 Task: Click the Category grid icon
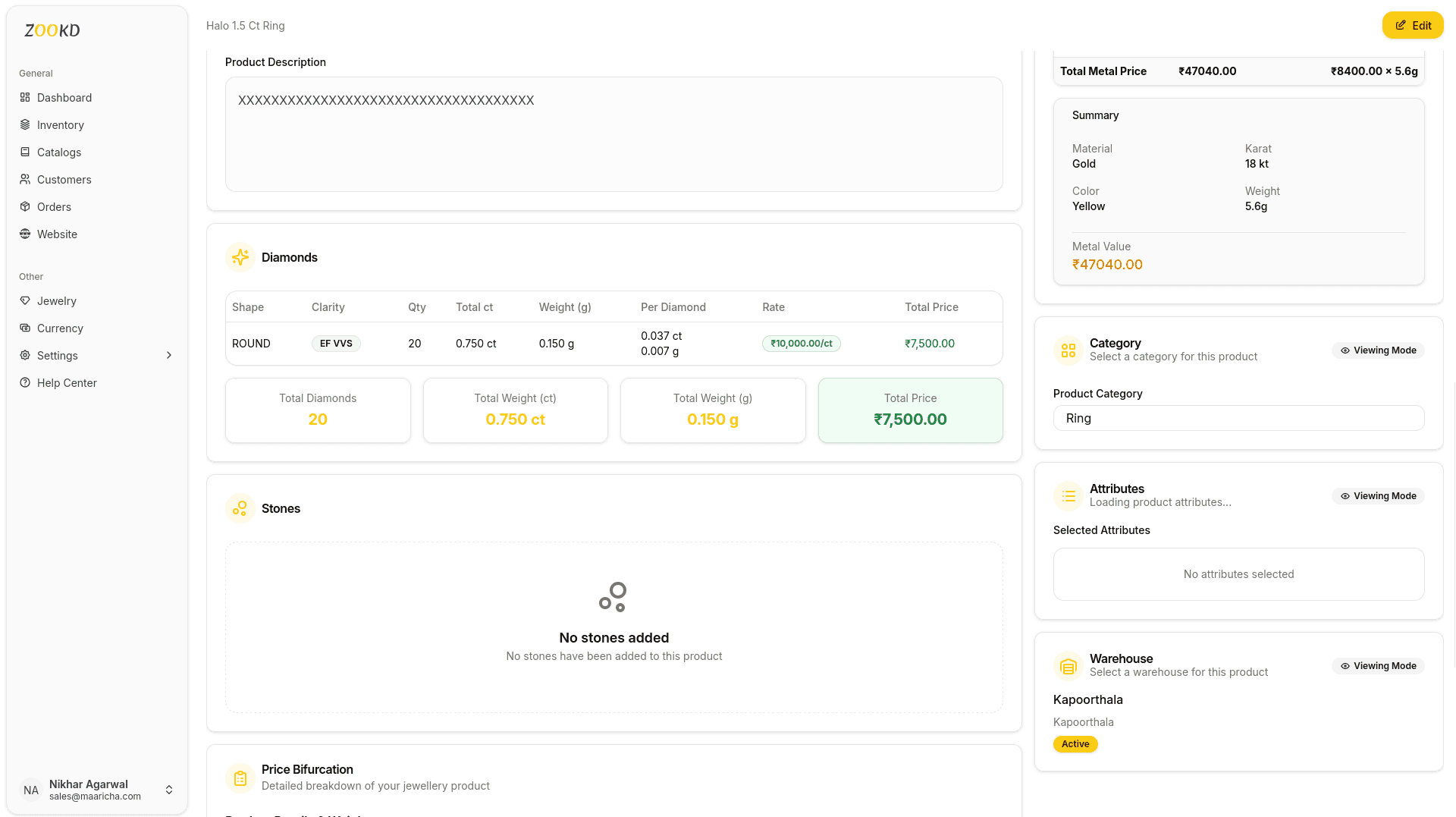tap(1068, 350)
